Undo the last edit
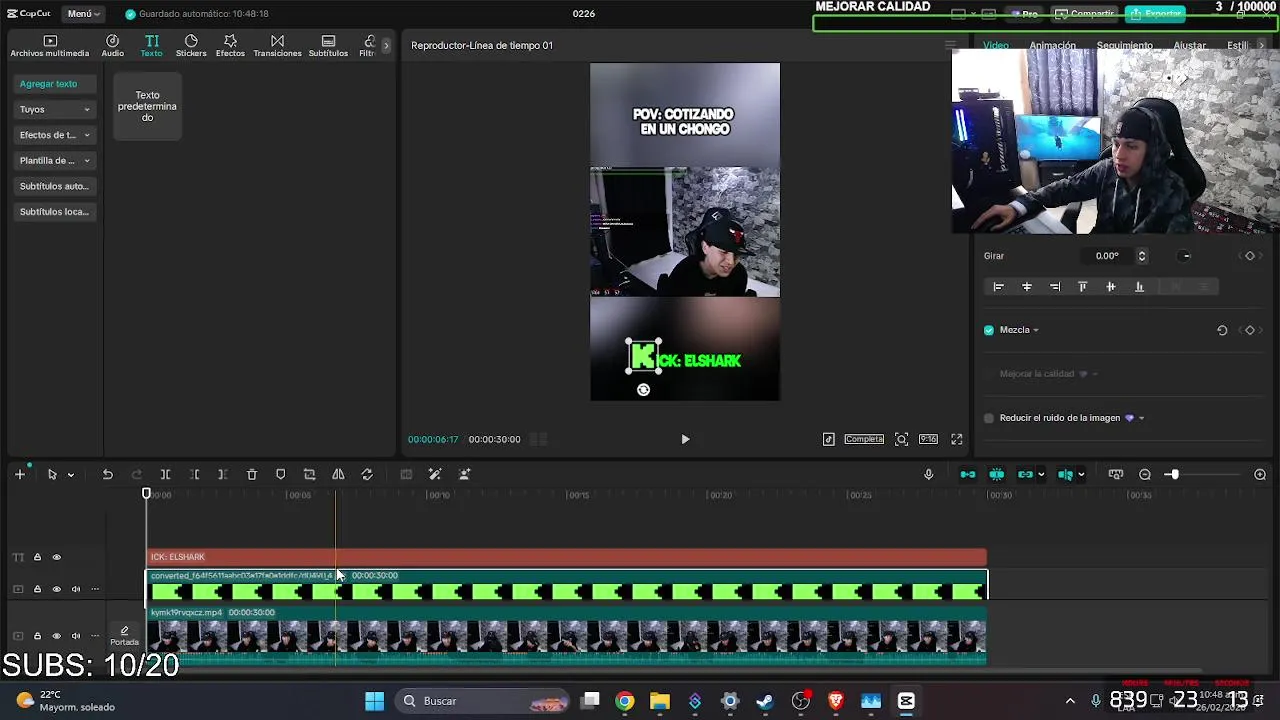Image resolution: width=1280 pixels, height=720 pixels. click(x=107, y=474)
